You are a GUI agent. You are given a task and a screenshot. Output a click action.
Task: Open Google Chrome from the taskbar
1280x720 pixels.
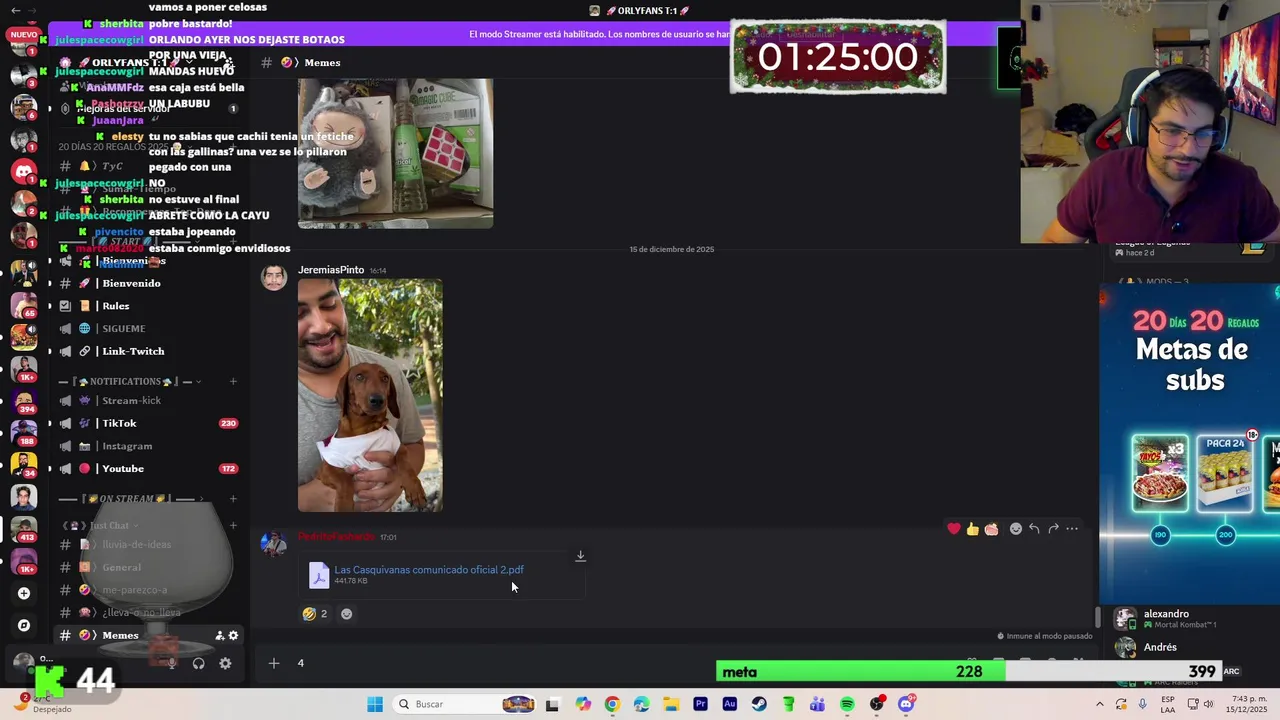point(612,704)
